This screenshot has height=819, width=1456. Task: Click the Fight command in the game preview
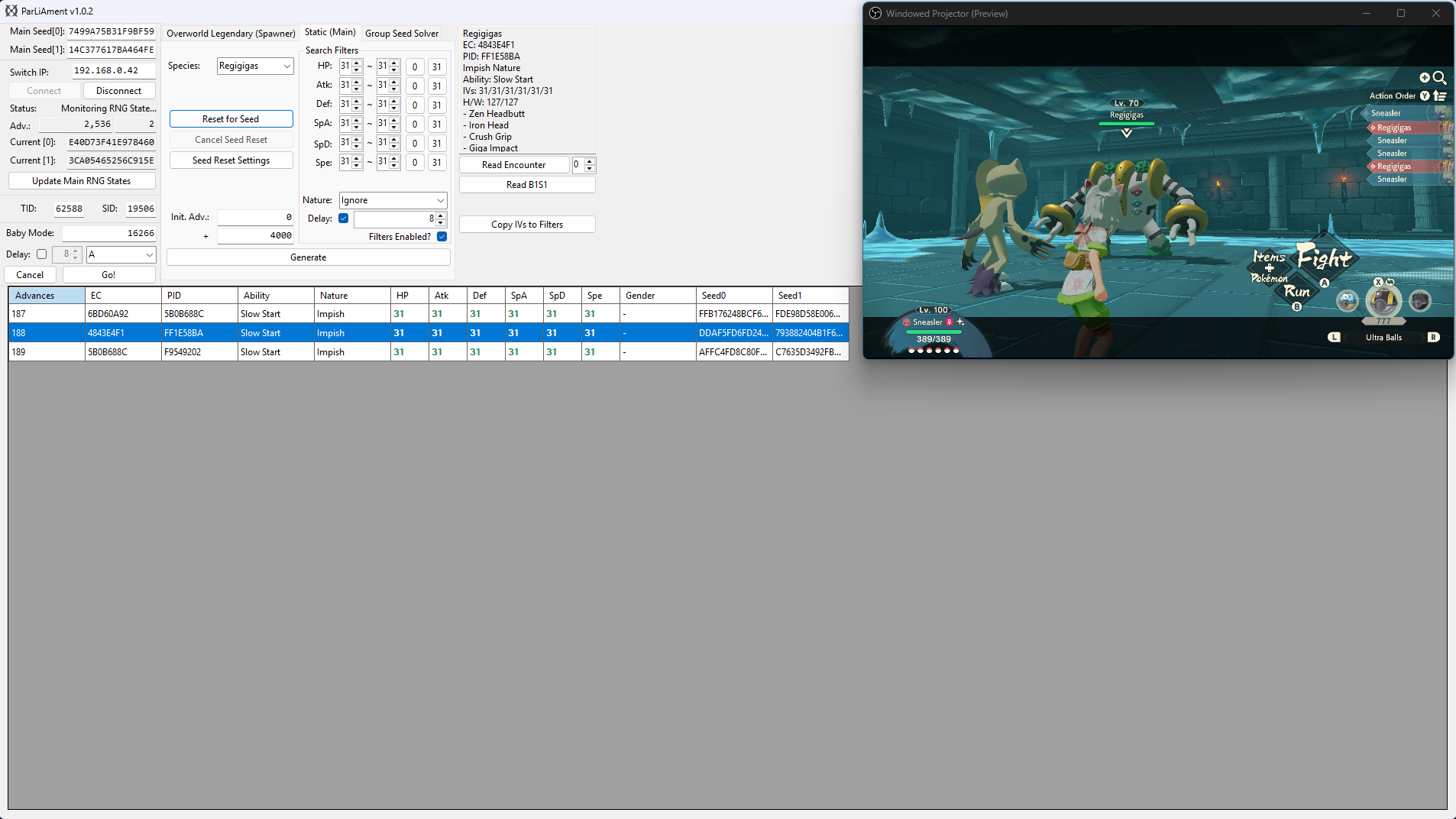click(1324, 257)
